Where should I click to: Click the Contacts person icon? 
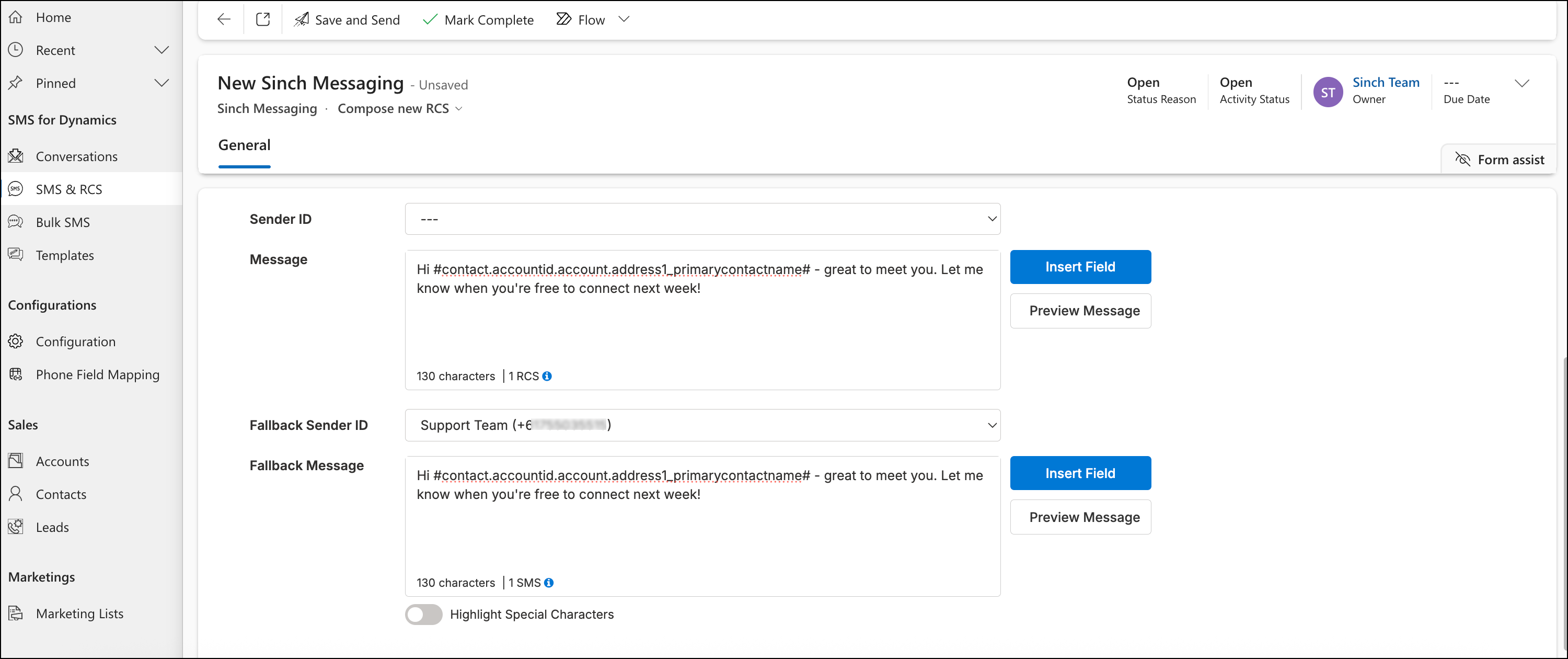tap(16, 494)
